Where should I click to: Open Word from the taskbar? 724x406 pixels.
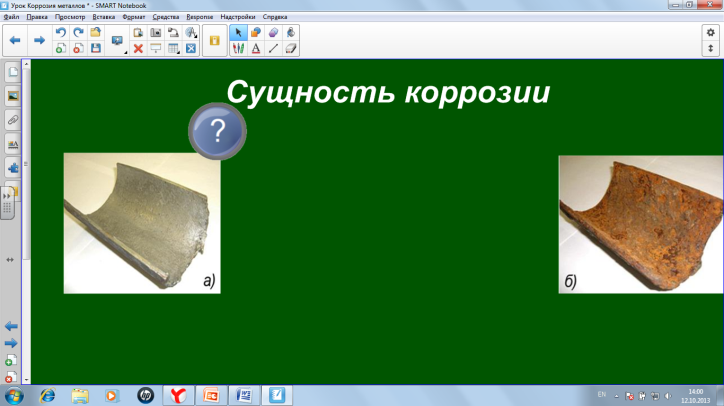point(244,396)
